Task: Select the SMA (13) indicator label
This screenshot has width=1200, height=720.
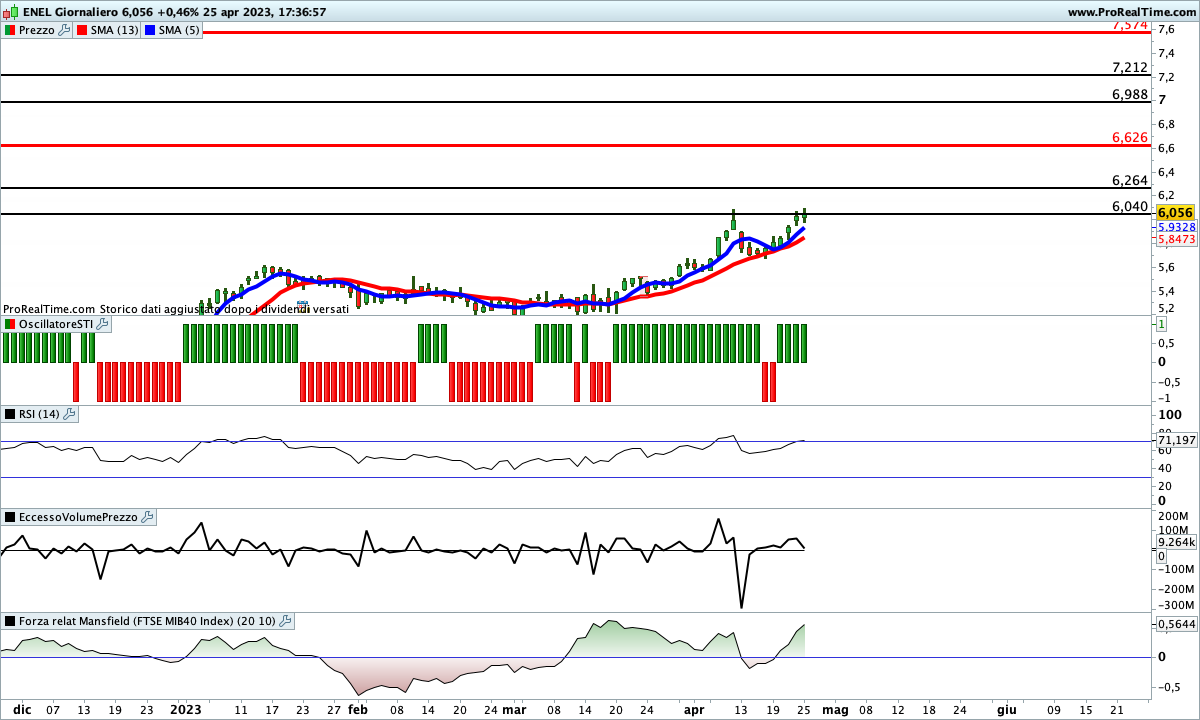Action: coord(115,30)
